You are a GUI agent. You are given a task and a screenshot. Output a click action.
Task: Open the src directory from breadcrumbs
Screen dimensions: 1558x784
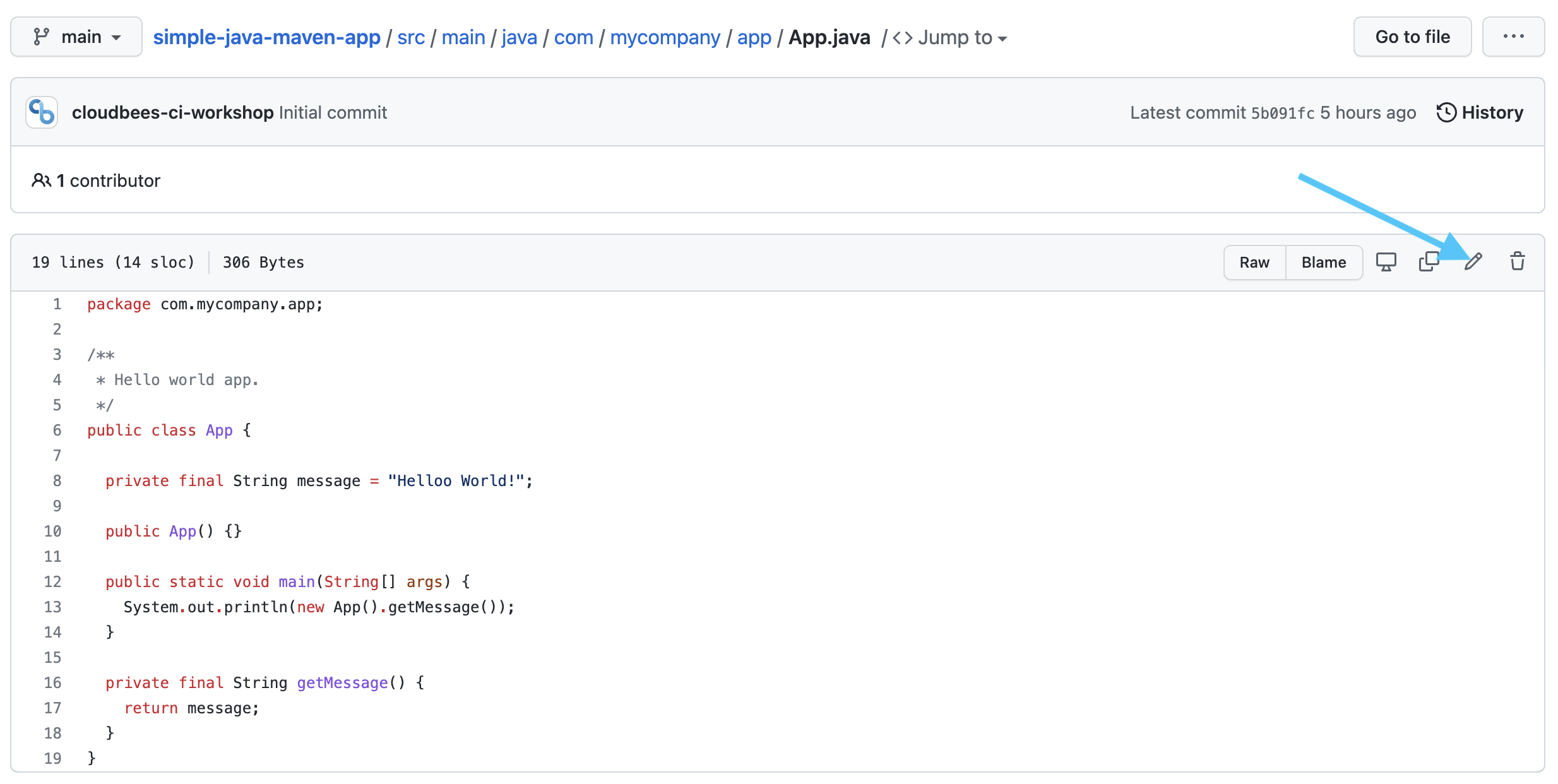click(410, 37)
